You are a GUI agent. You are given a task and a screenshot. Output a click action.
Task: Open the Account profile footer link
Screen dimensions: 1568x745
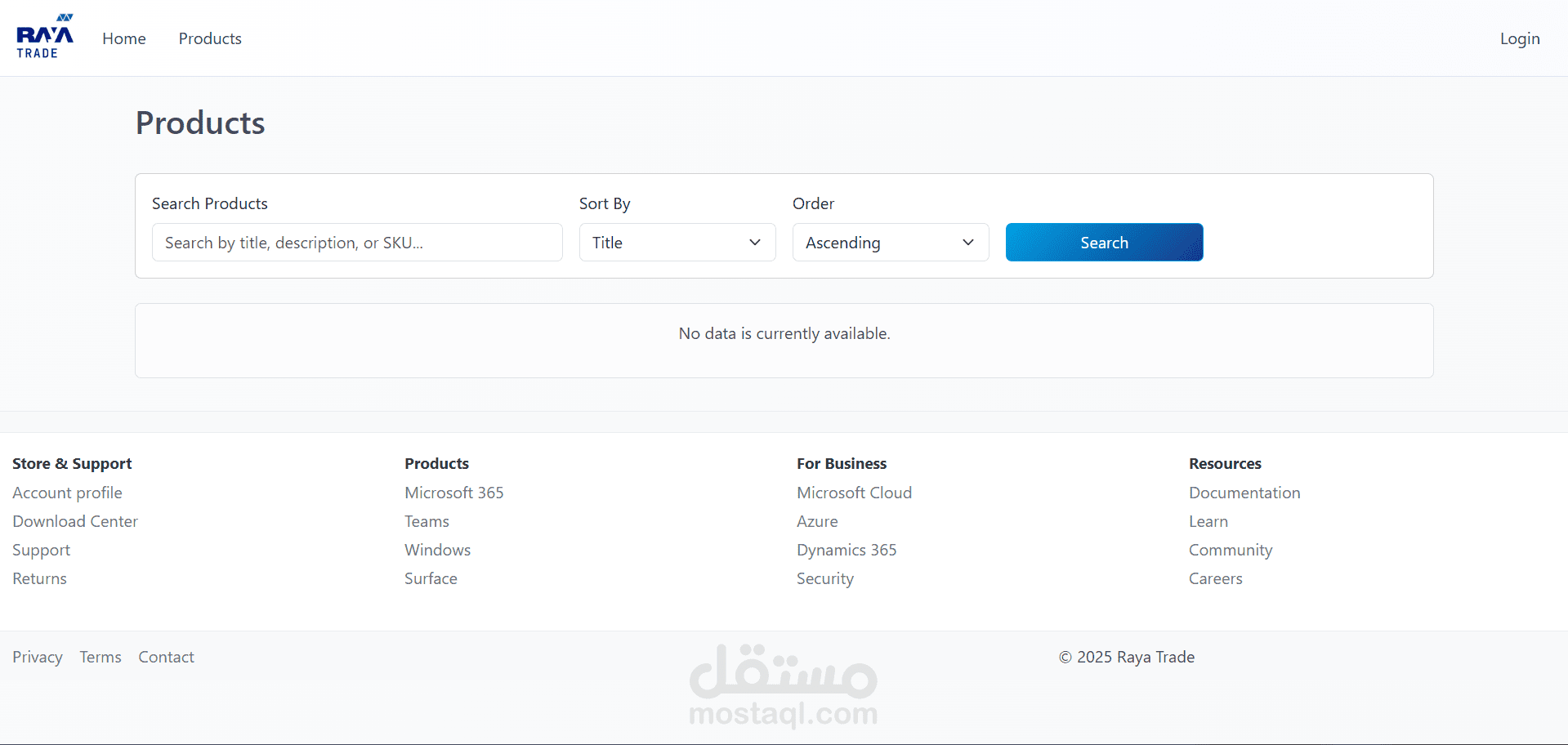coord(67,493)
